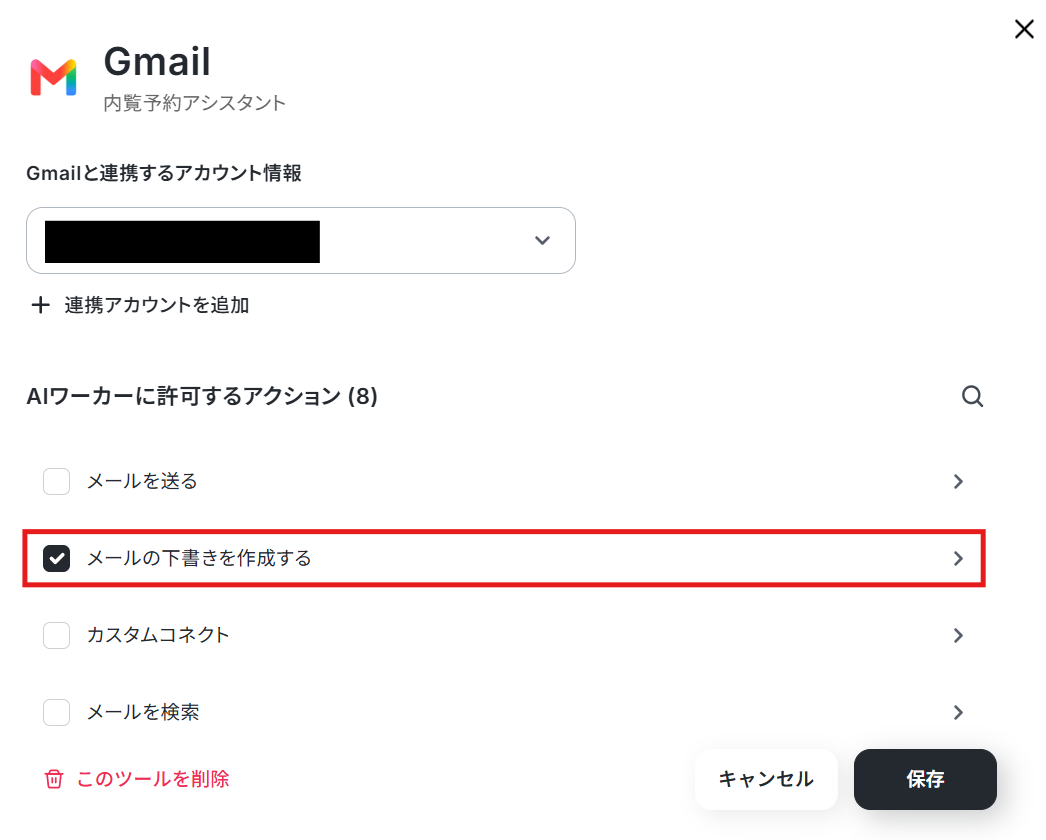Uncheck the メールの下書きを作成する checkbox
This screenshot has width=1046, height=840.
(57, 558)
